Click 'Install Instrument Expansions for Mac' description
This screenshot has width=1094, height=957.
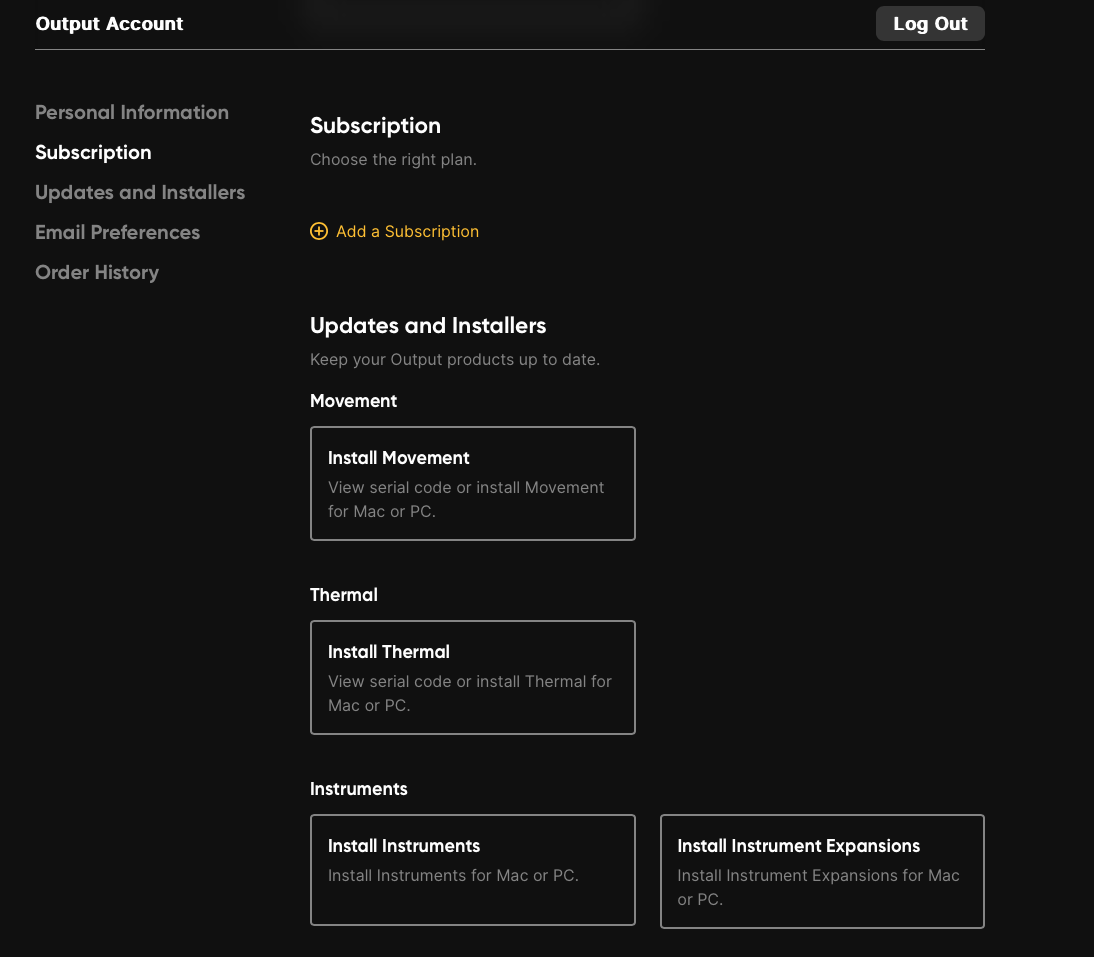coord(818,887)
